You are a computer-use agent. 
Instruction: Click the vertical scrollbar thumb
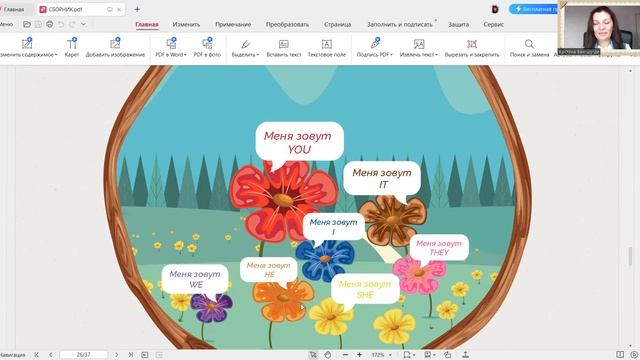[x=630, y=256]
